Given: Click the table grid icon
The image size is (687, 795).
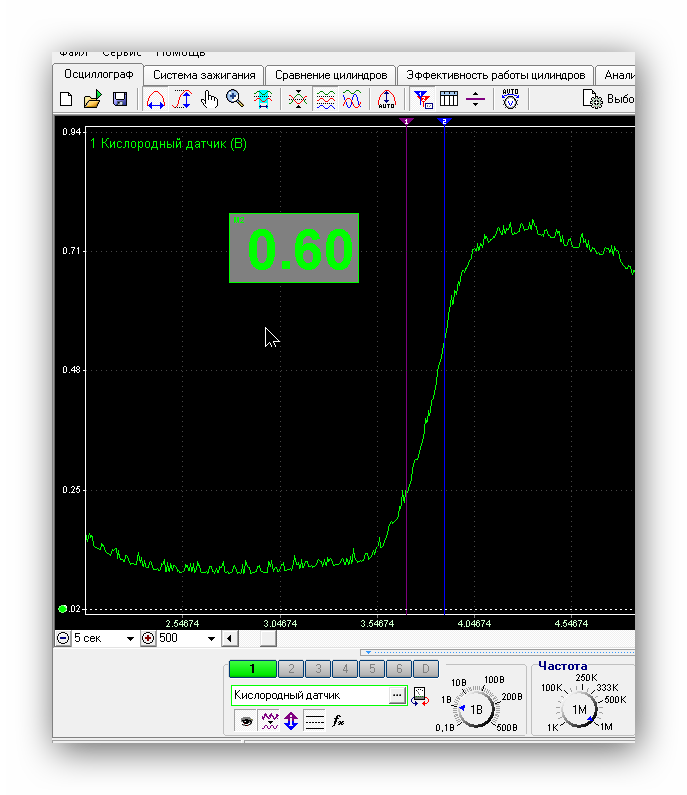Looking at the screenshot, I should [x=449, y=99].
